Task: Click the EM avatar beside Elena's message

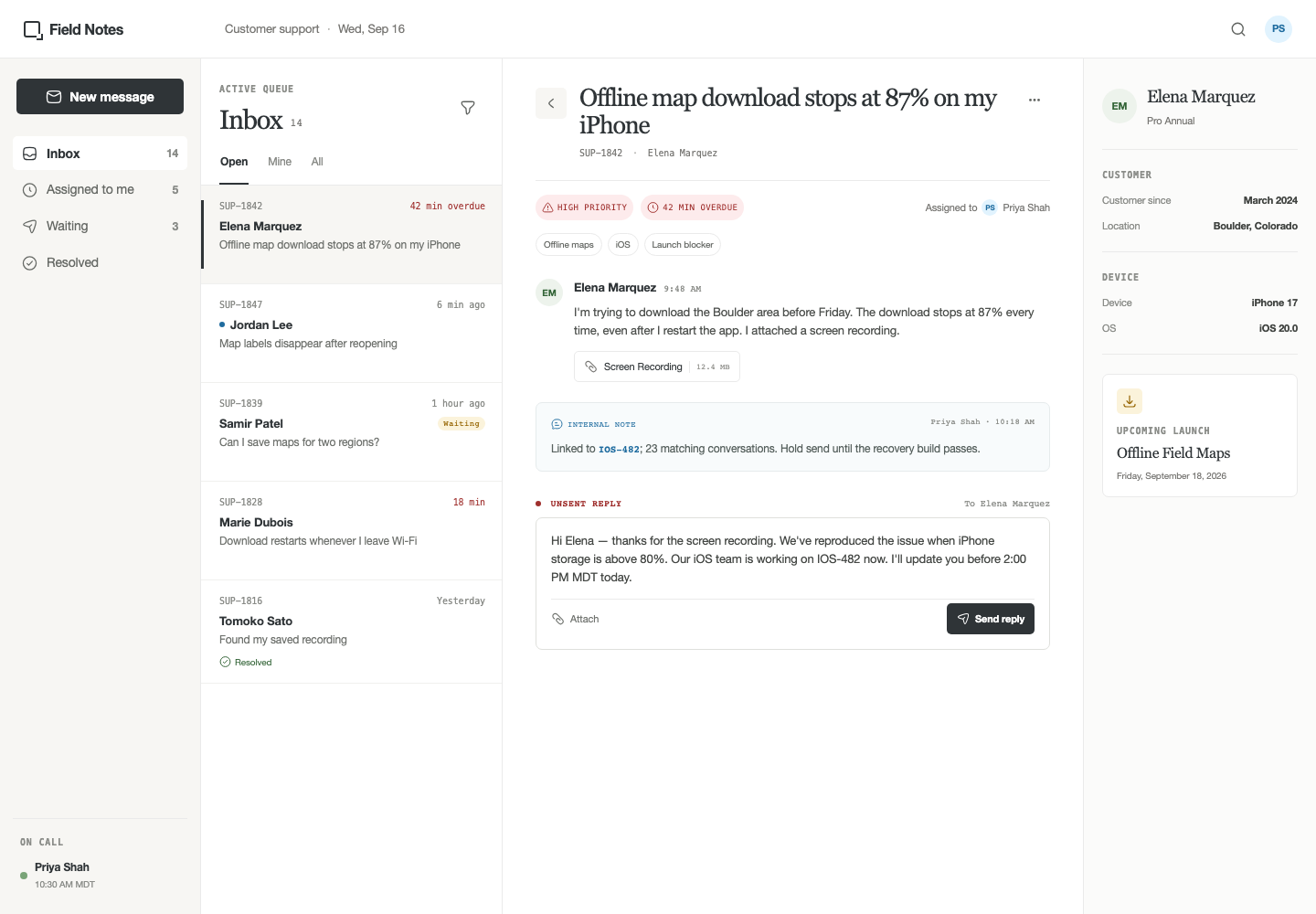Action: click(x=549, y=293)
